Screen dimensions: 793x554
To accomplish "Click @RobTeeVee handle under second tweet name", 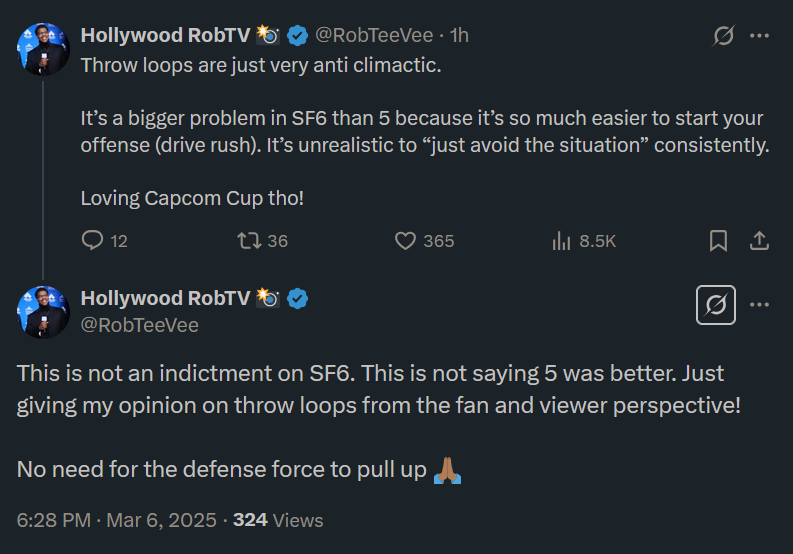I will pyautogui.click(x=139, y=325).
